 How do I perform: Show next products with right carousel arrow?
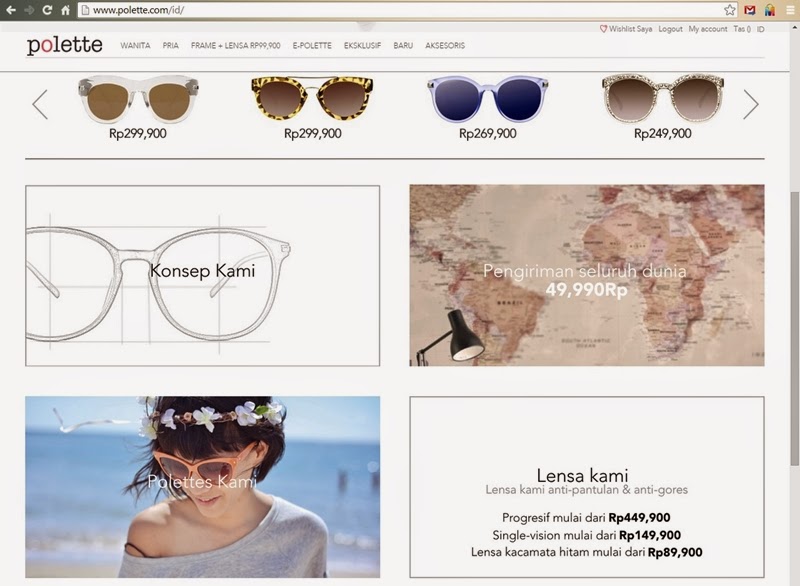coord(751,105)
